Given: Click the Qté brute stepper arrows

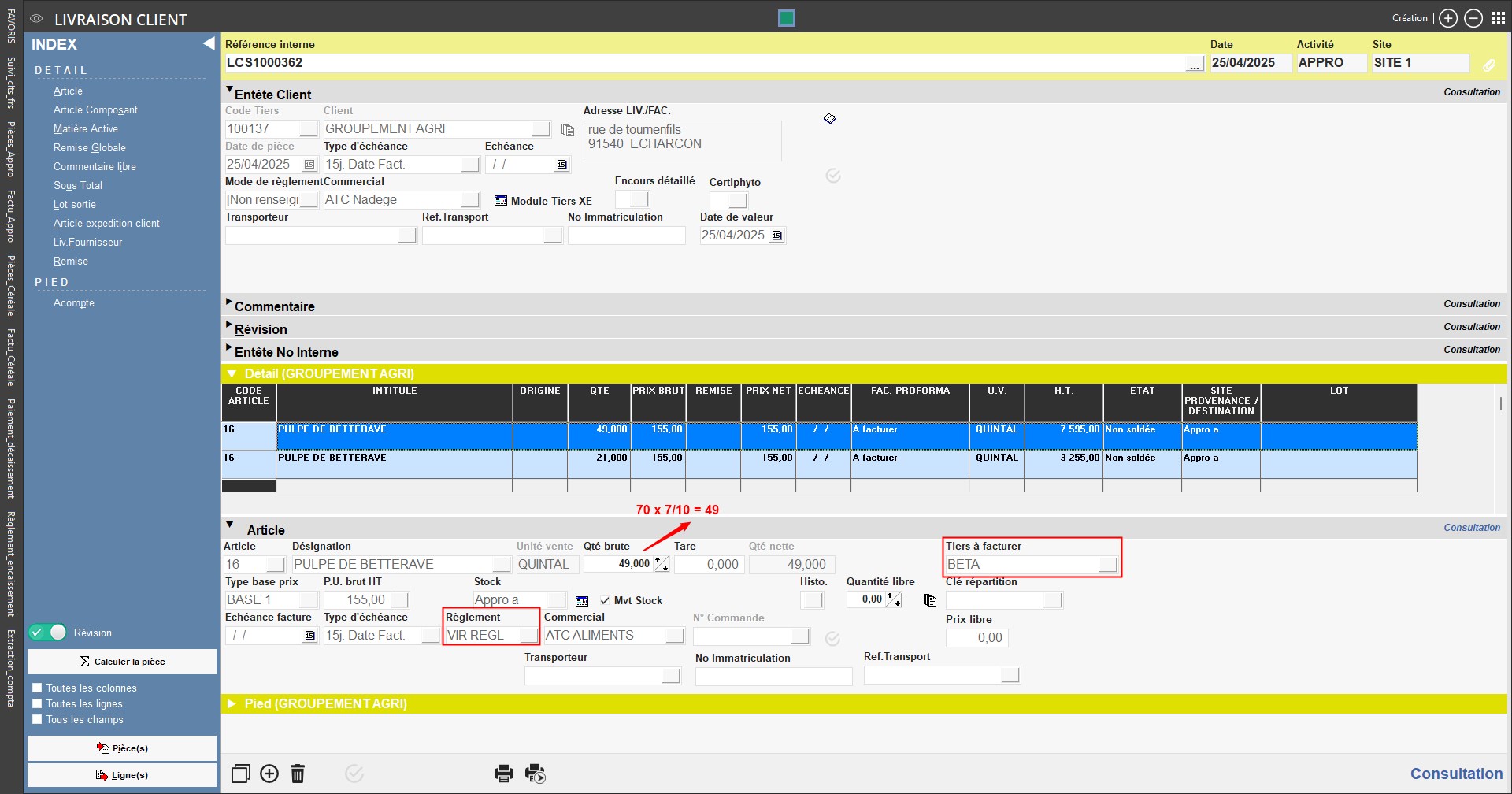Looking at the screenshot, I should 661,564.
